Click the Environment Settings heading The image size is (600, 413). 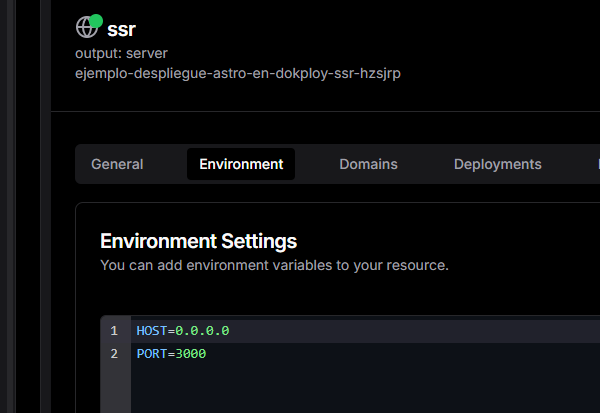[x=199, y=241]
